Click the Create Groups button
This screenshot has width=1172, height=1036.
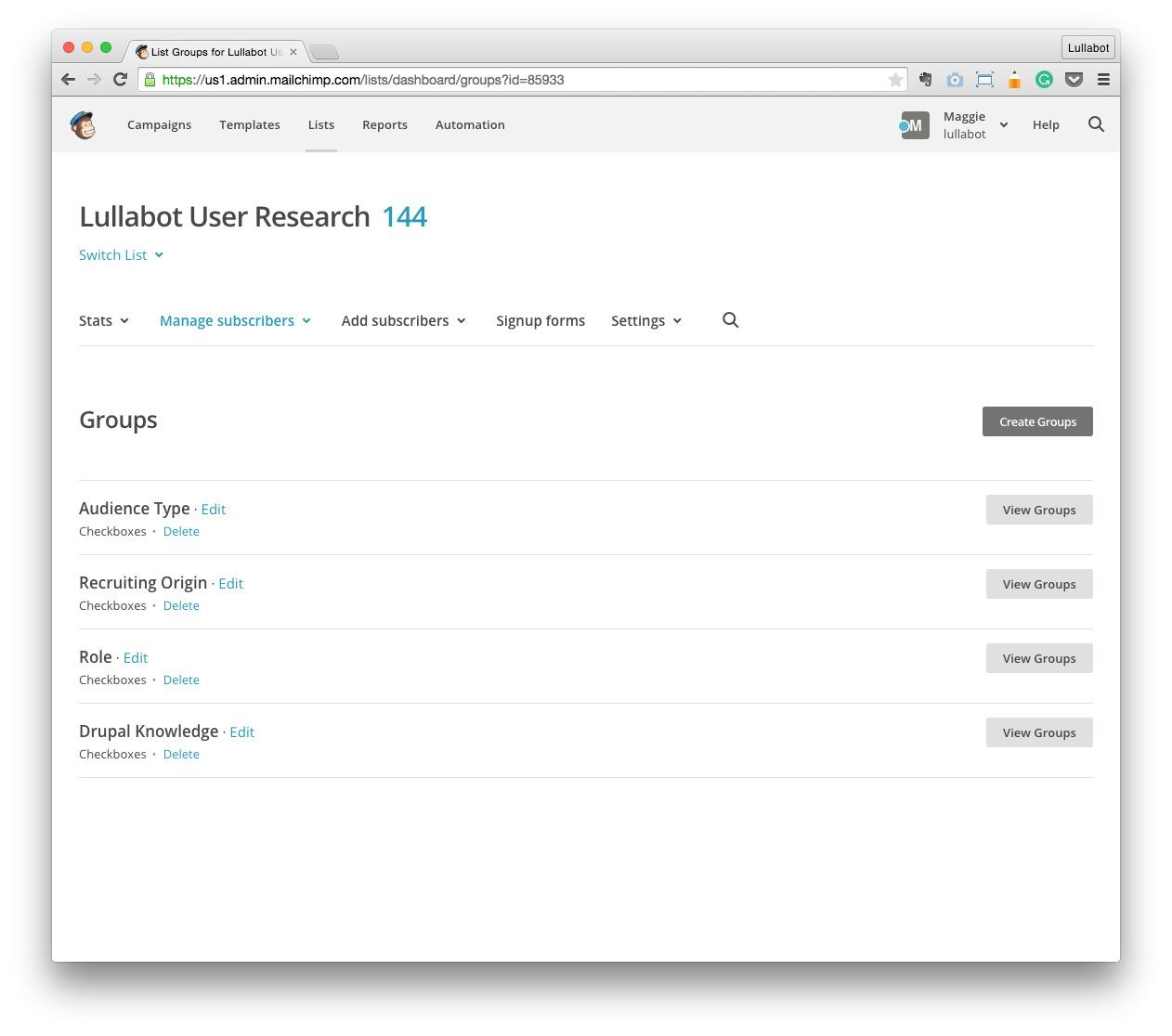pyautogui.click(x=1037, y=421)
